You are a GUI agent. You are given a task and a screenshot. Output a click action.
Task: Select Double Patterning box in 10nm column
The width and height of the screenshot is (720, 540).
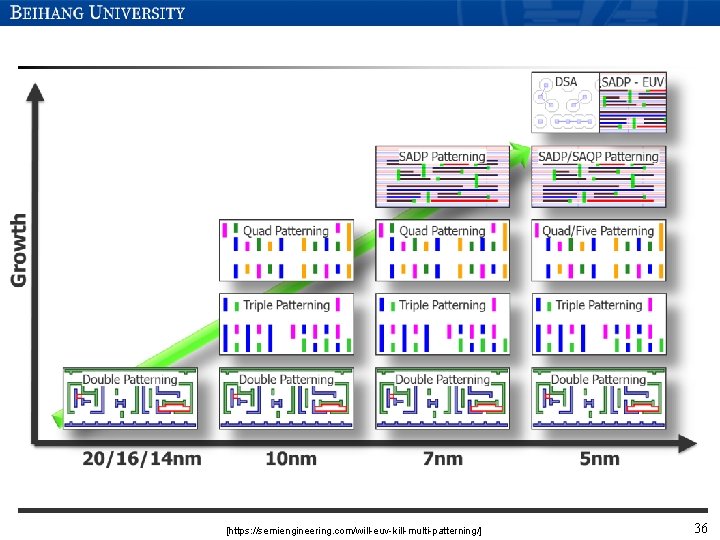[x=287, y=399]
